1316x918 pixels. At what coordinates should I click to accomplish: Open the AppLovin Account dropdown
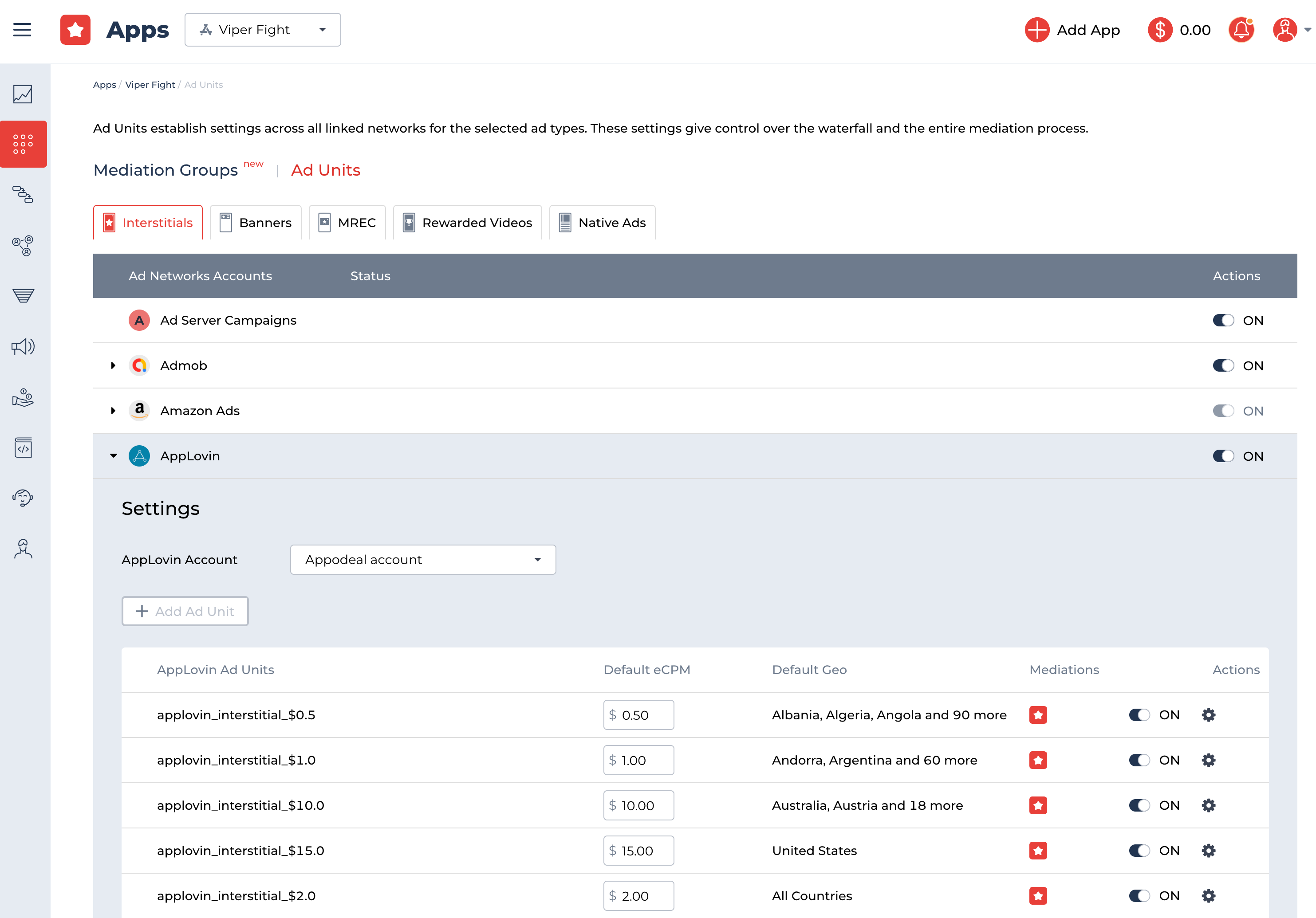click(x=422, y=560)
